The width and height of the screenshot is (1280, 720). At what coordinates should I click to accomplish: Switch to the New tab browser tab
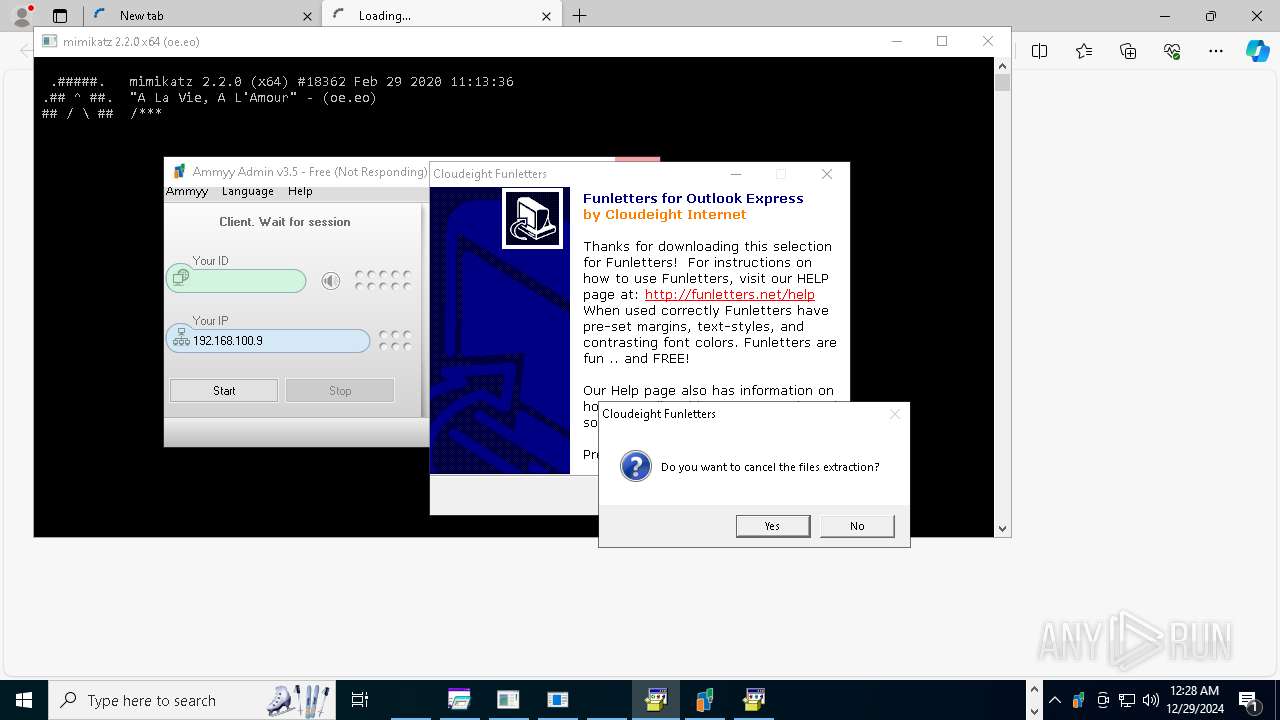(200, 15)
